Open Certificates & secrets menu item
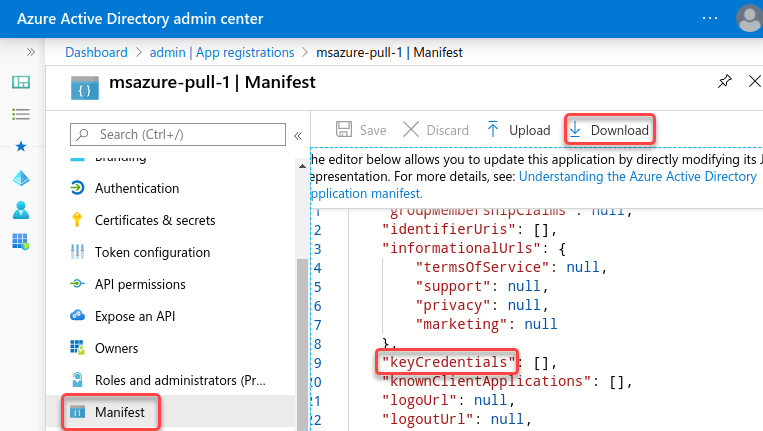Screen dimensions: 763x431 click(x=154, y=220)
